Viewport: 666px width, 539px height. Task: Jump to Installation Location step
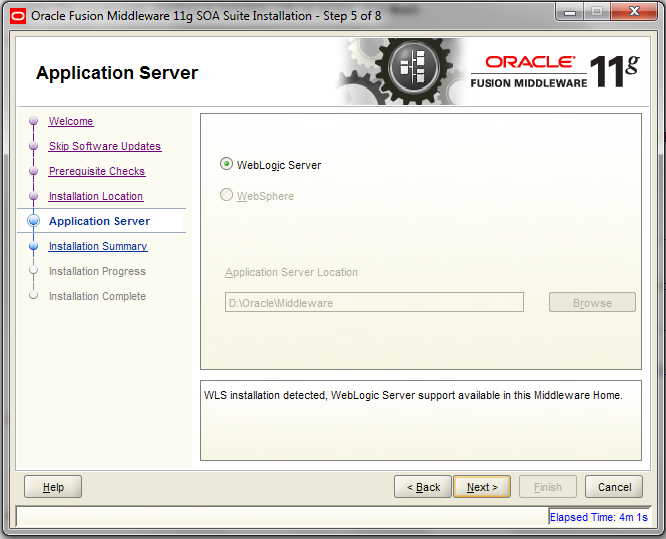tap(96, 196)
